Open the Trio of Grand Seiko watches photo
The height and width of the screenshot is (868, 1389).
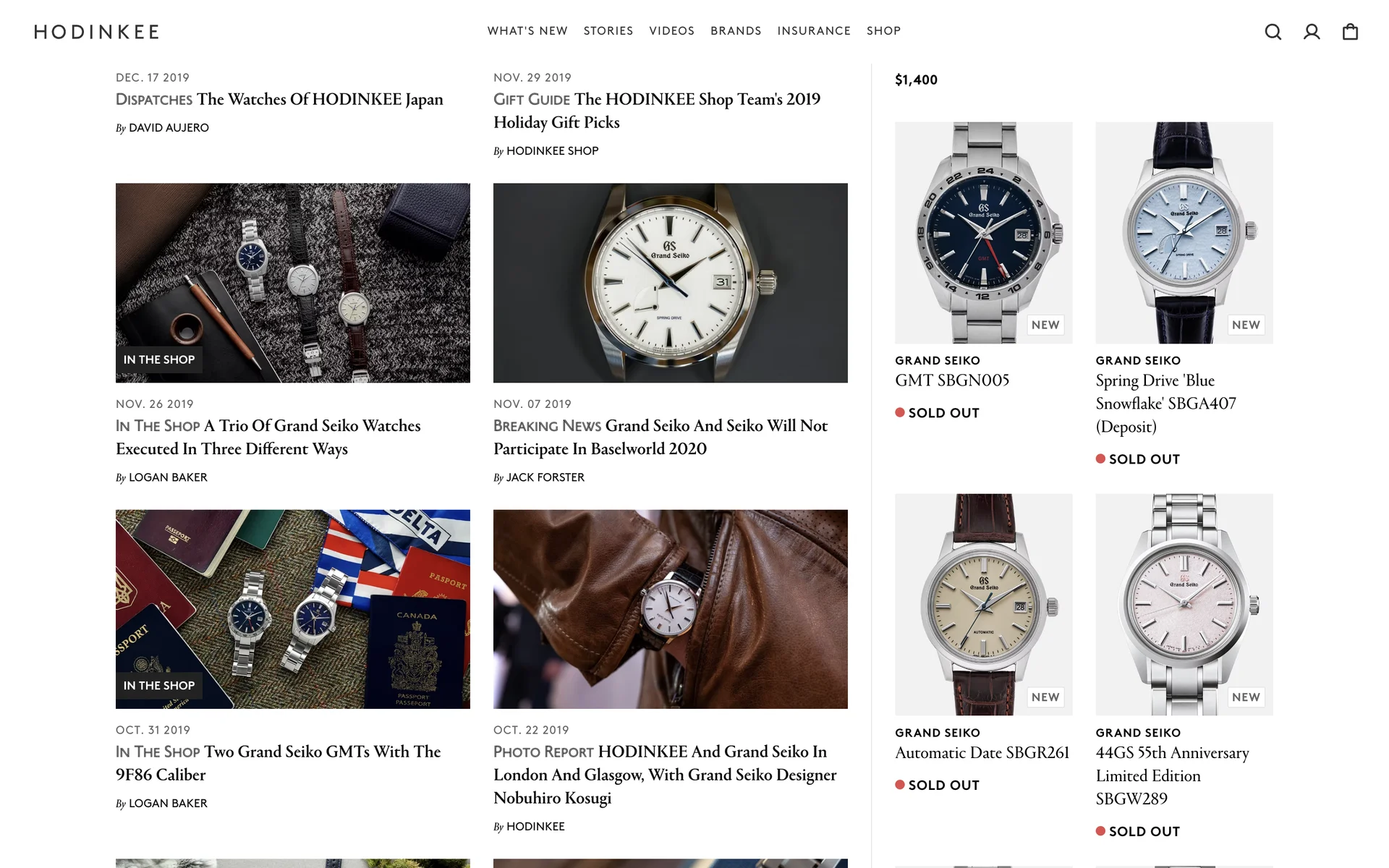(x=292, y=283)
